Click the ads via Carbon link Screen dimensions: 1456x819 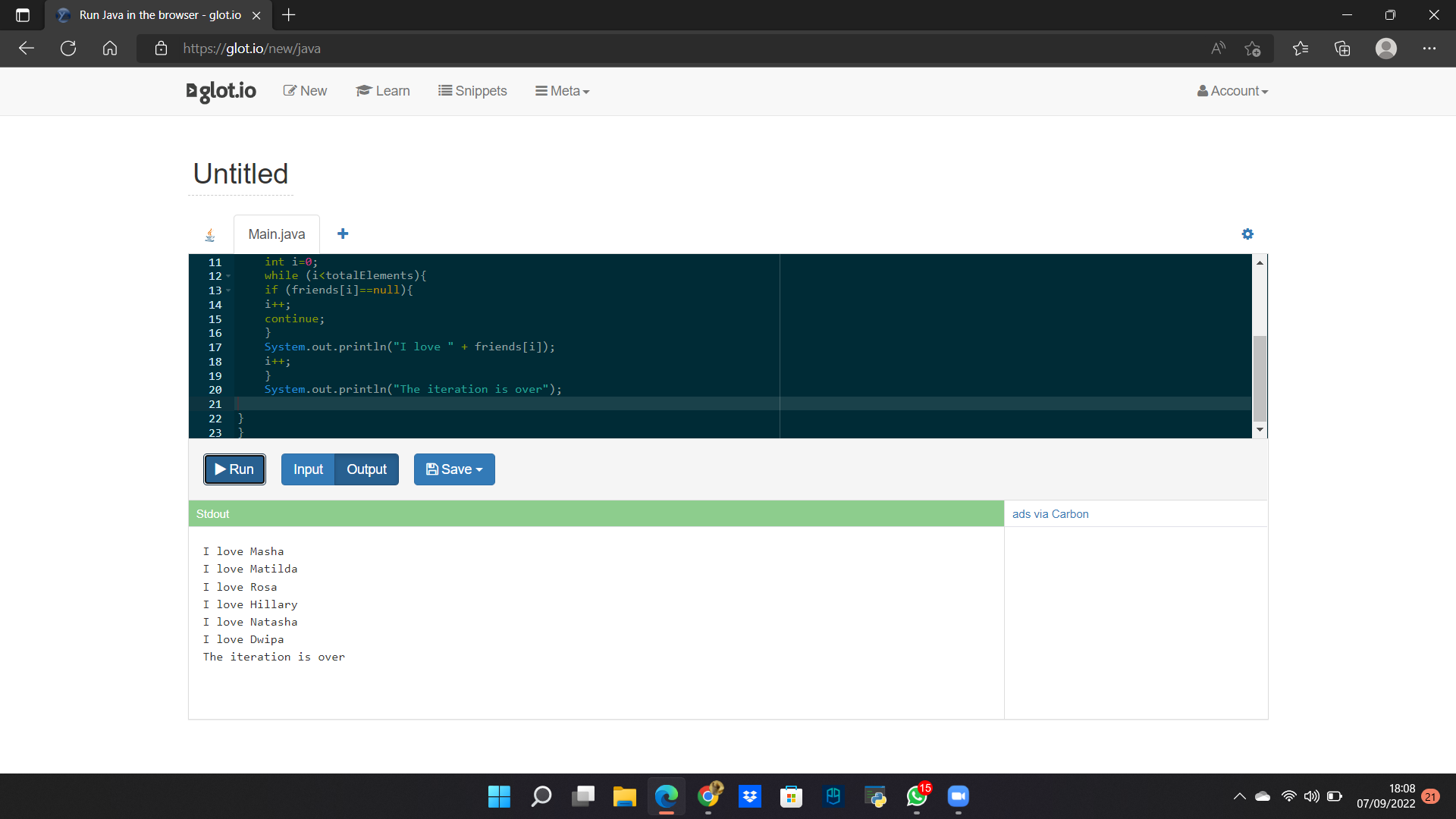(x=1050, y=513)
